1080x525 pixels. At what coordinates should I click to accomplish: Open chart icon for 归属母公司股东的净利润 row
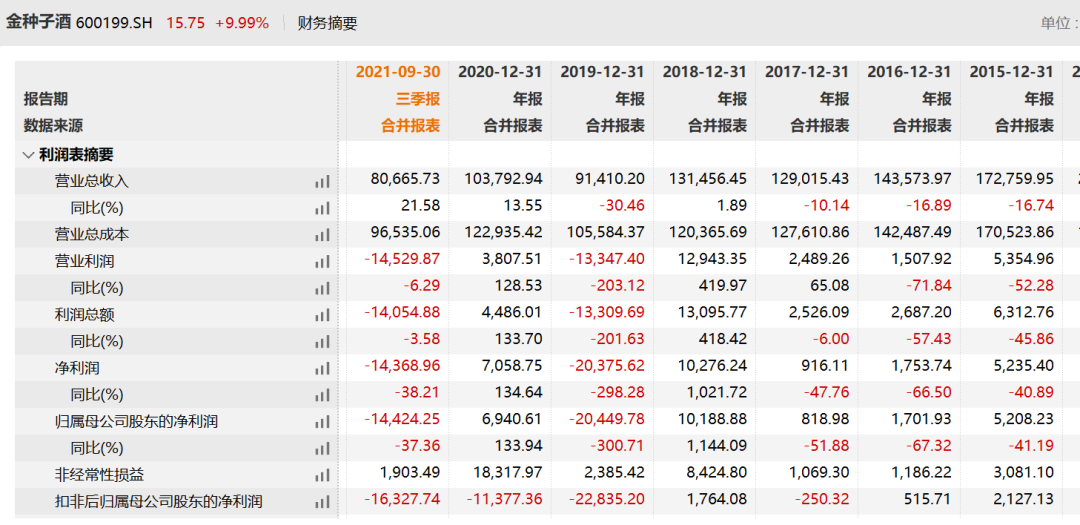point(322,422)
